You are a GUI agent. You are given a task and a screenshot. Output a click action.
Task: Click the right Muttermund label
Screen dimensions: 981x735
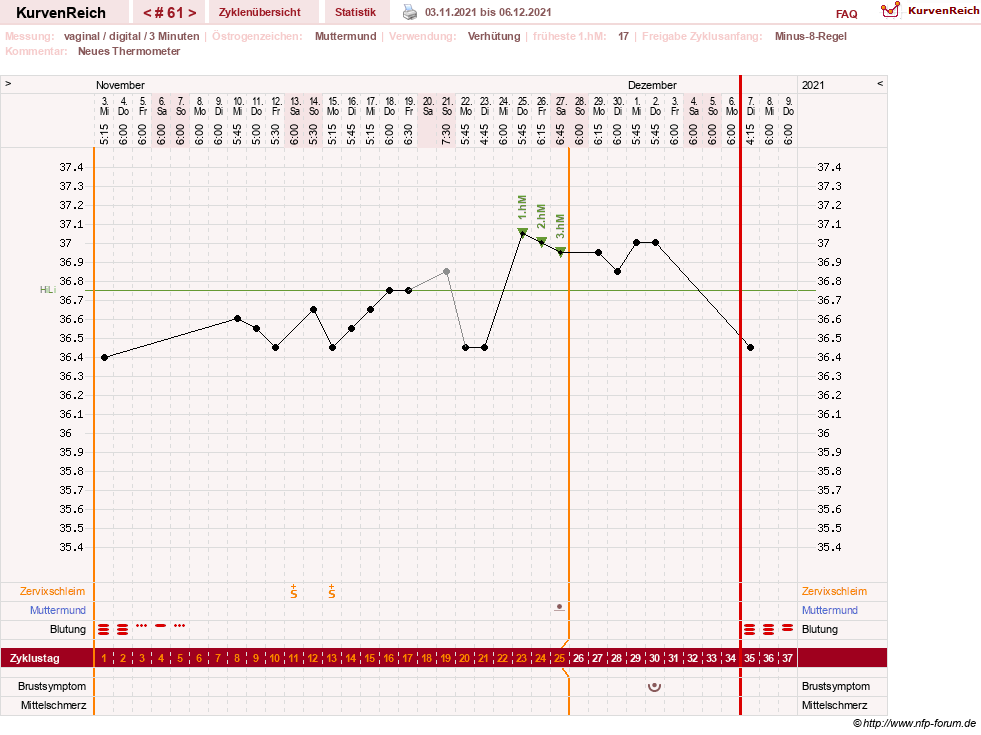point(830,610)
